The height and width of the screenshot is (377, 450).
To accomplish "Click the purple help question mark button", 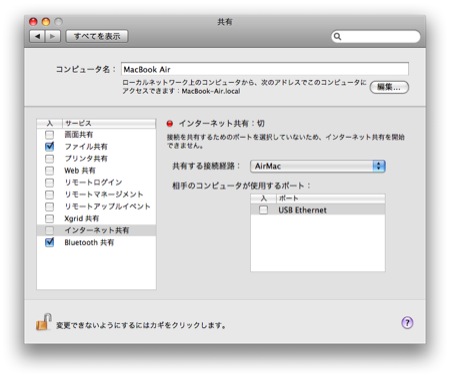I will [x=407, y=323].
